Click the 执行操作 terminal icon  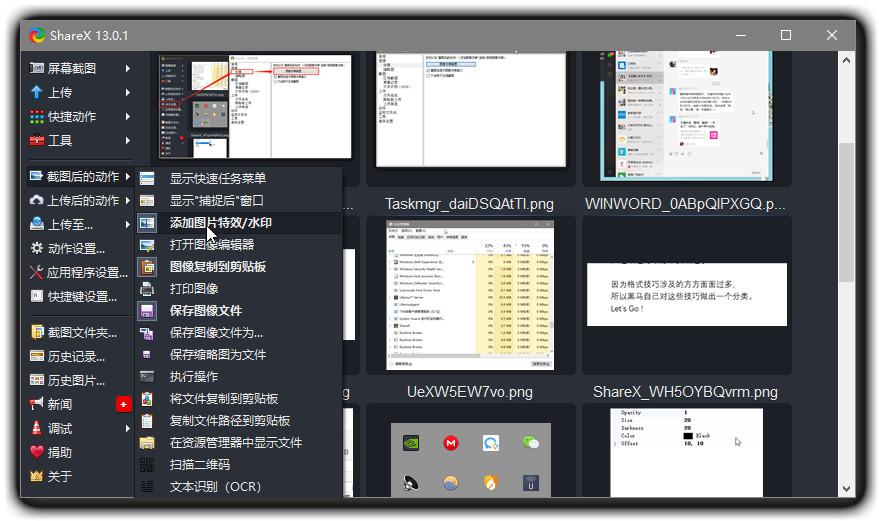(147, 376)
